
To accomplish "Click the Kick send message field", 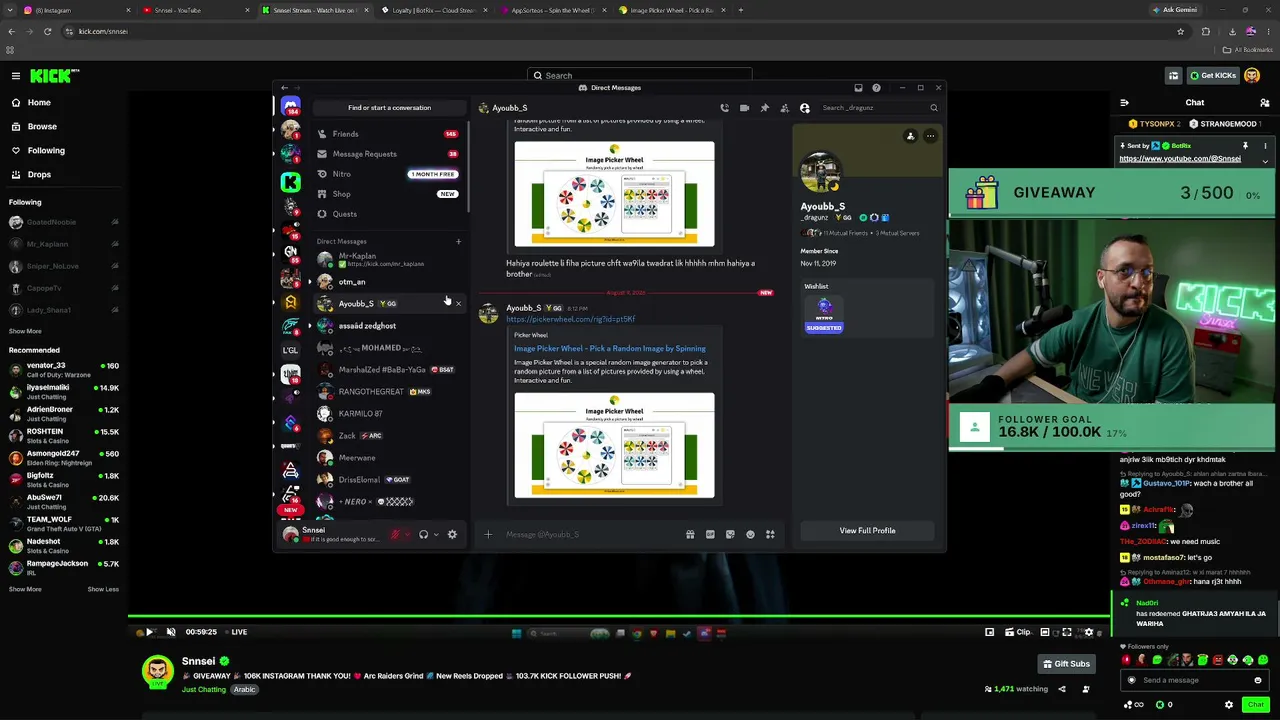I will (x=1195, y=680).
